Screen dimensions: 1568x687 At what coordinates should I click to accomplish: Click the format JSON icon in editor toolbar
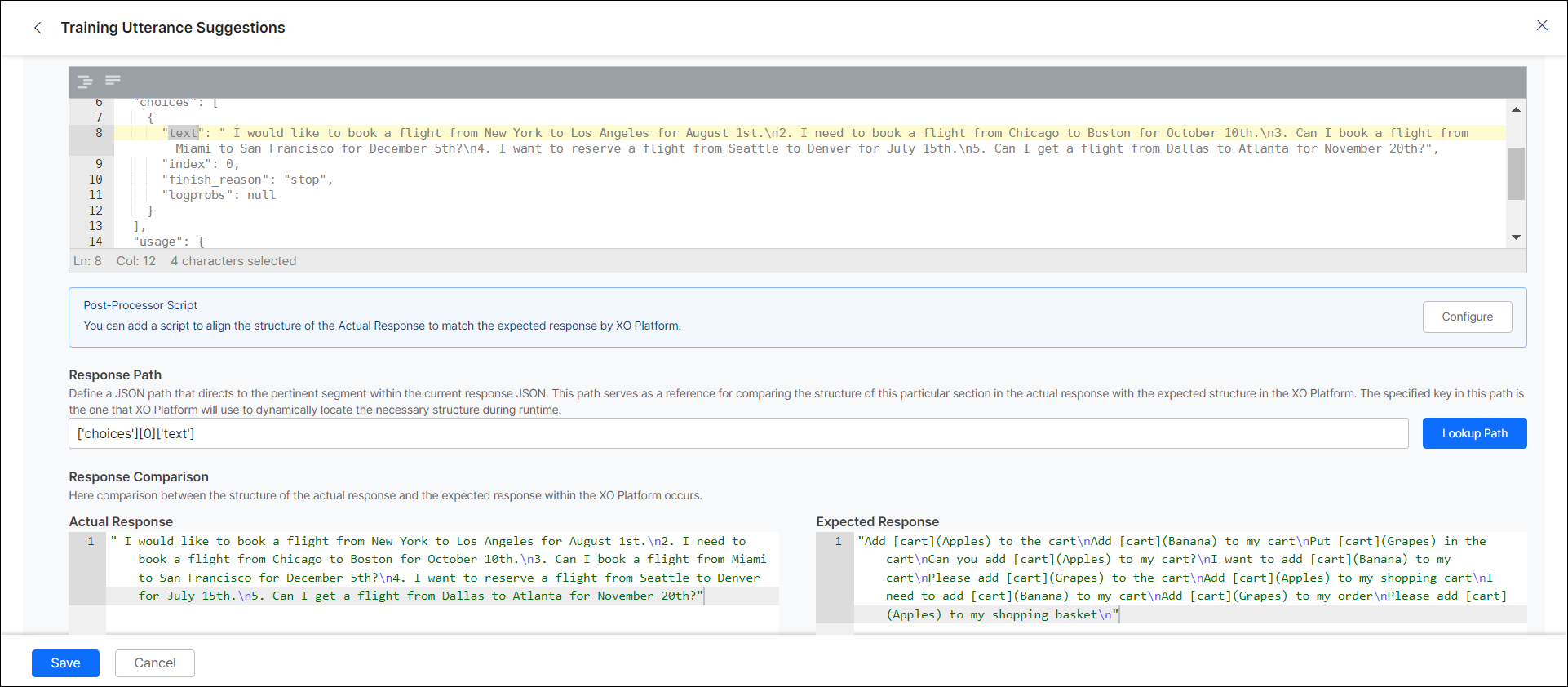click(x=85, y=82)
